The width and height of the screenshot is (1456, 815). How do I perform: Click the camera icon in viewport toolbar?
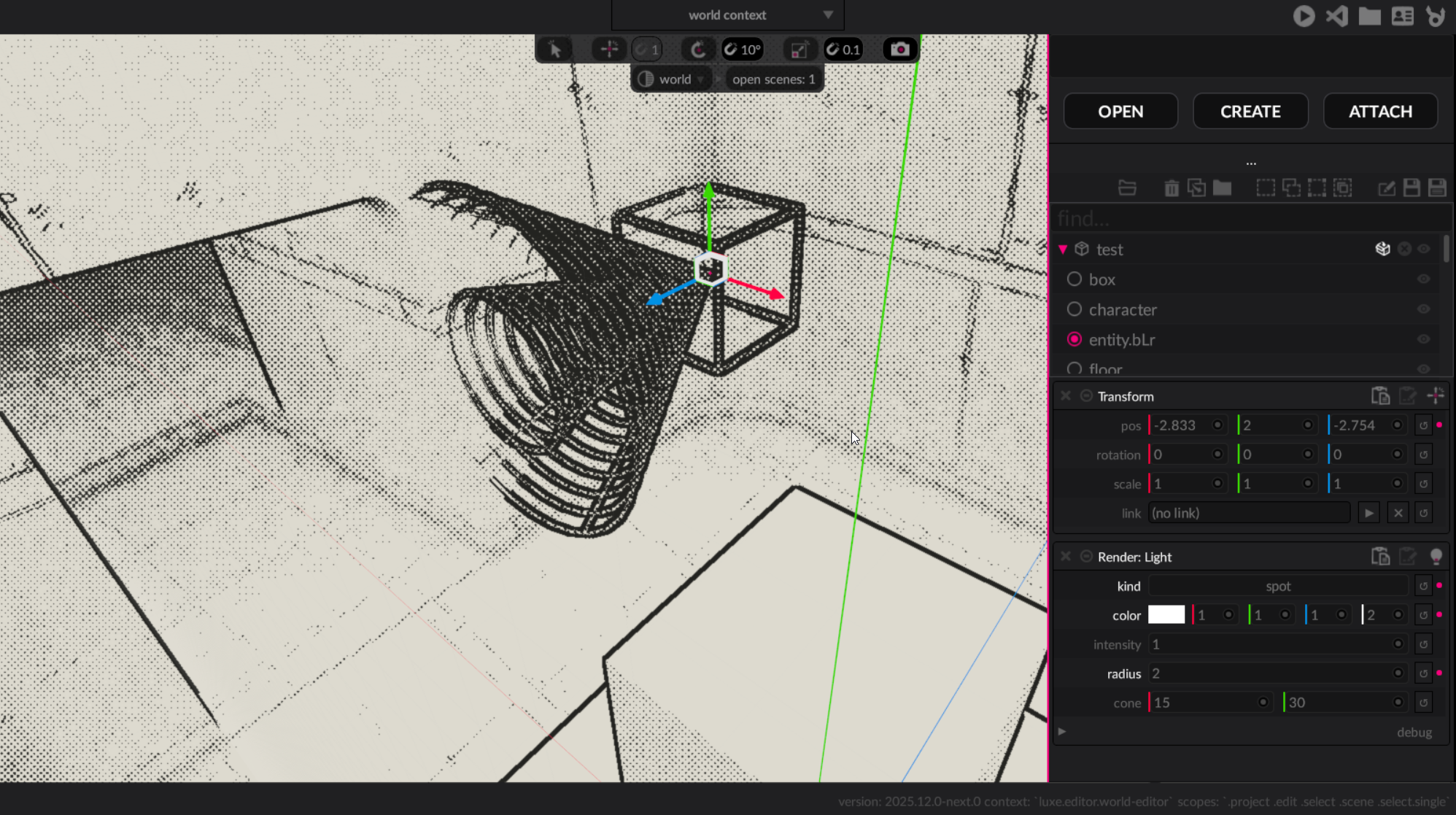pyautogui.click(x=899, y=50)
